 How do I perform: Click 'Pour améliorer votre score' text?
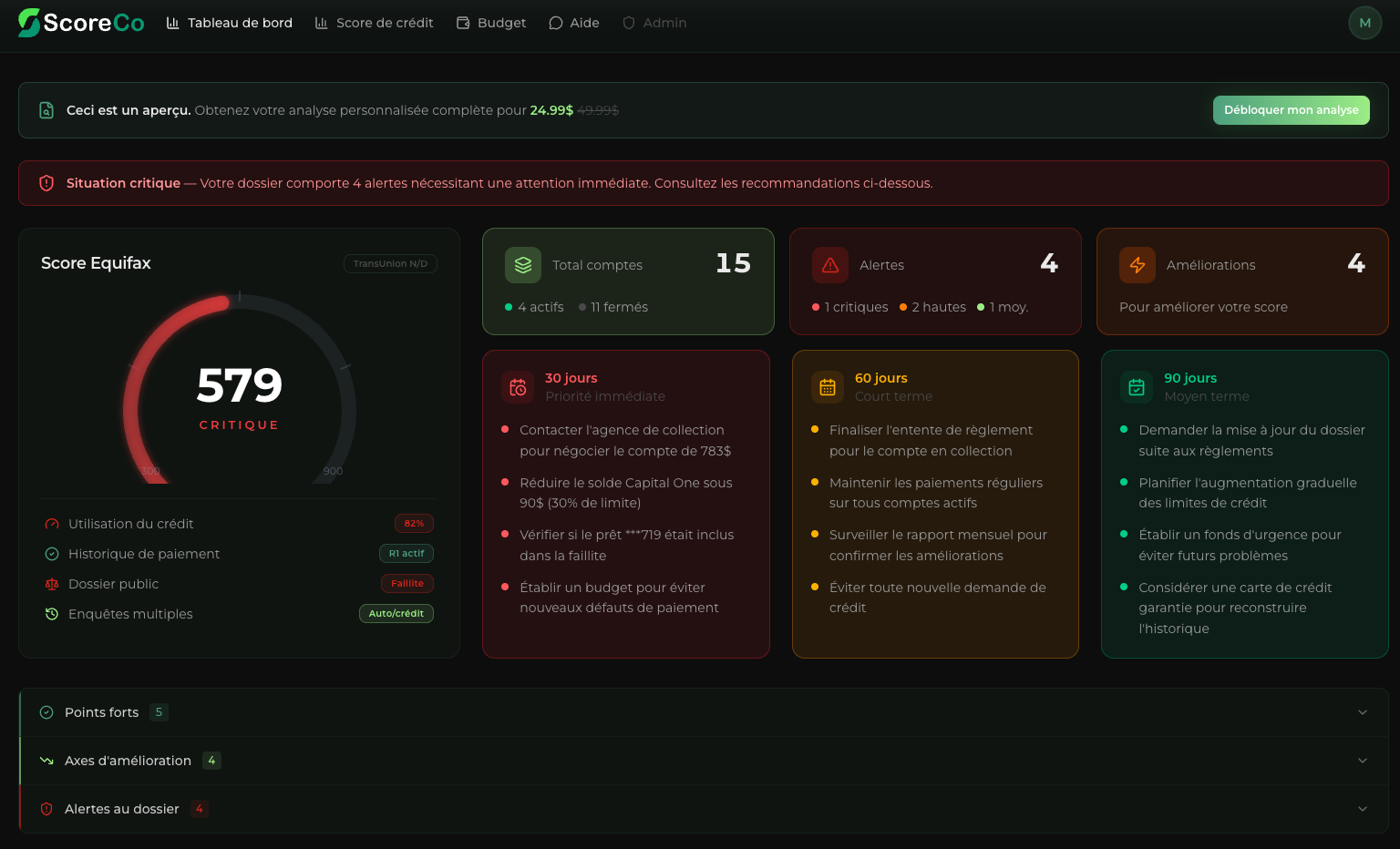[1203, 307]
